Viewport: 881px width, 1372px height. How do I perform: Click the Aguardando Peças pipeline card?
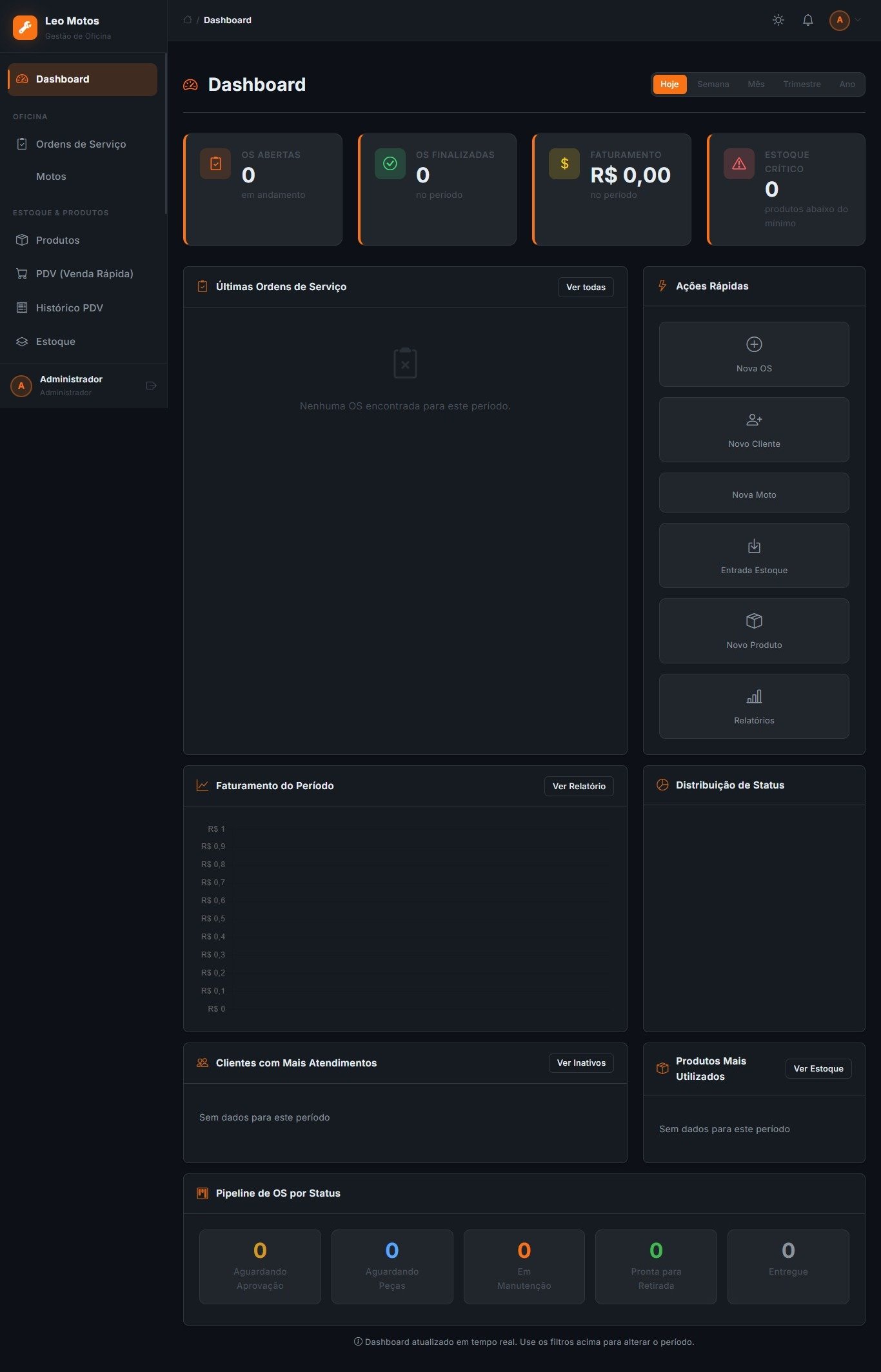tap(392, 1267)
